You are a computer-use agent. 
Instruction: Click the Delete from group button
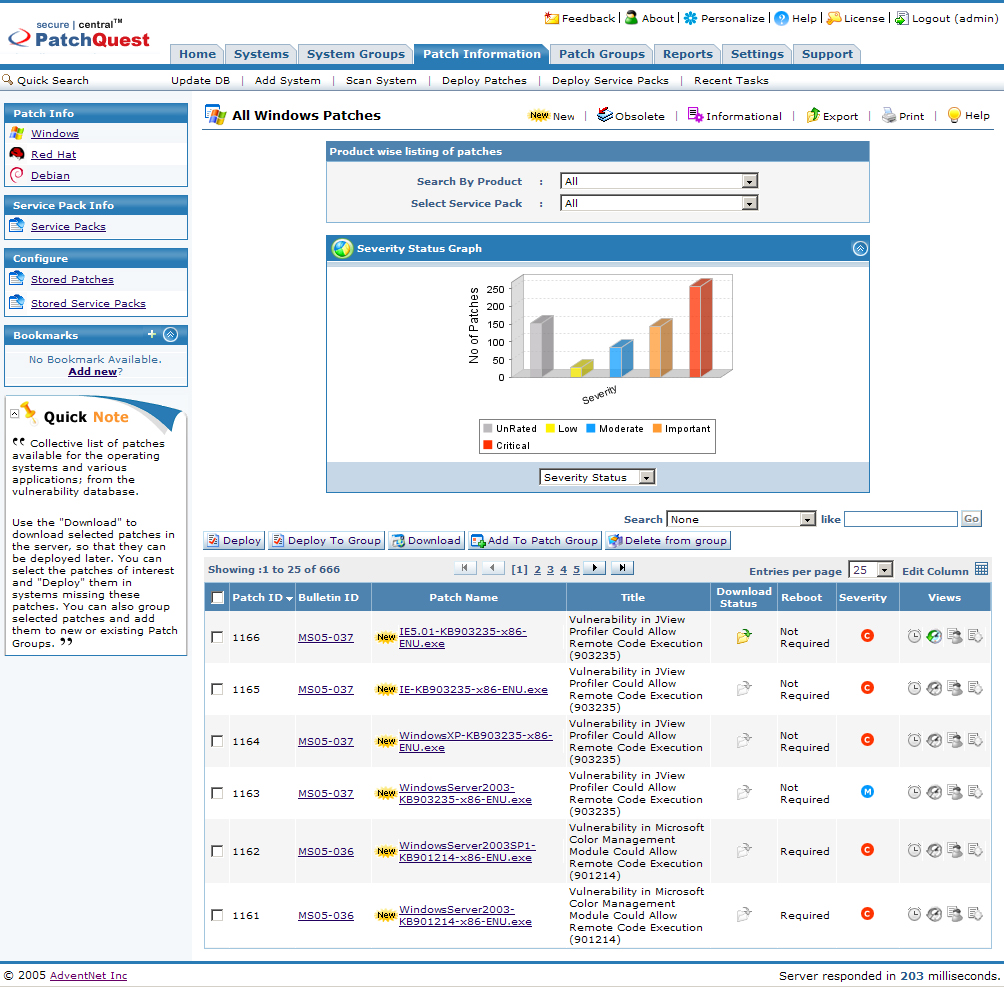[x=668, y=541]
